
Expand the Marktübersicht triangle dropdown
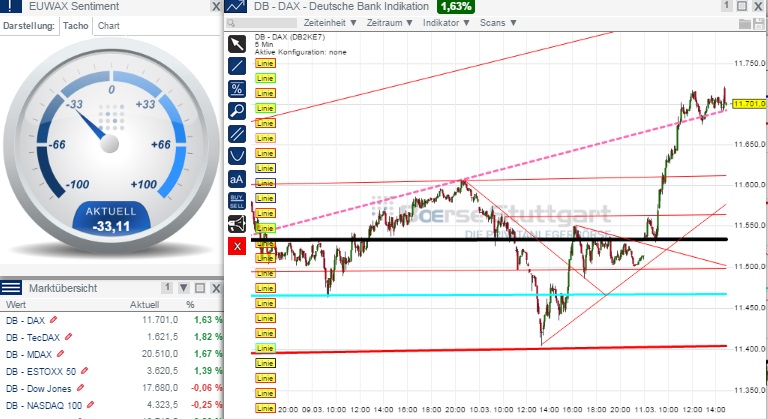click(184, 288)
